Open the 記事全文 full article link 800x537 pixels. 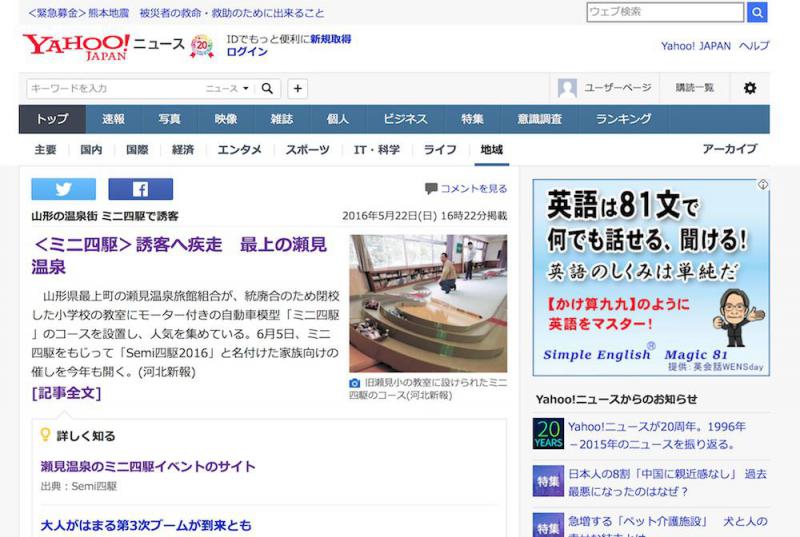(x=66, y=393)
